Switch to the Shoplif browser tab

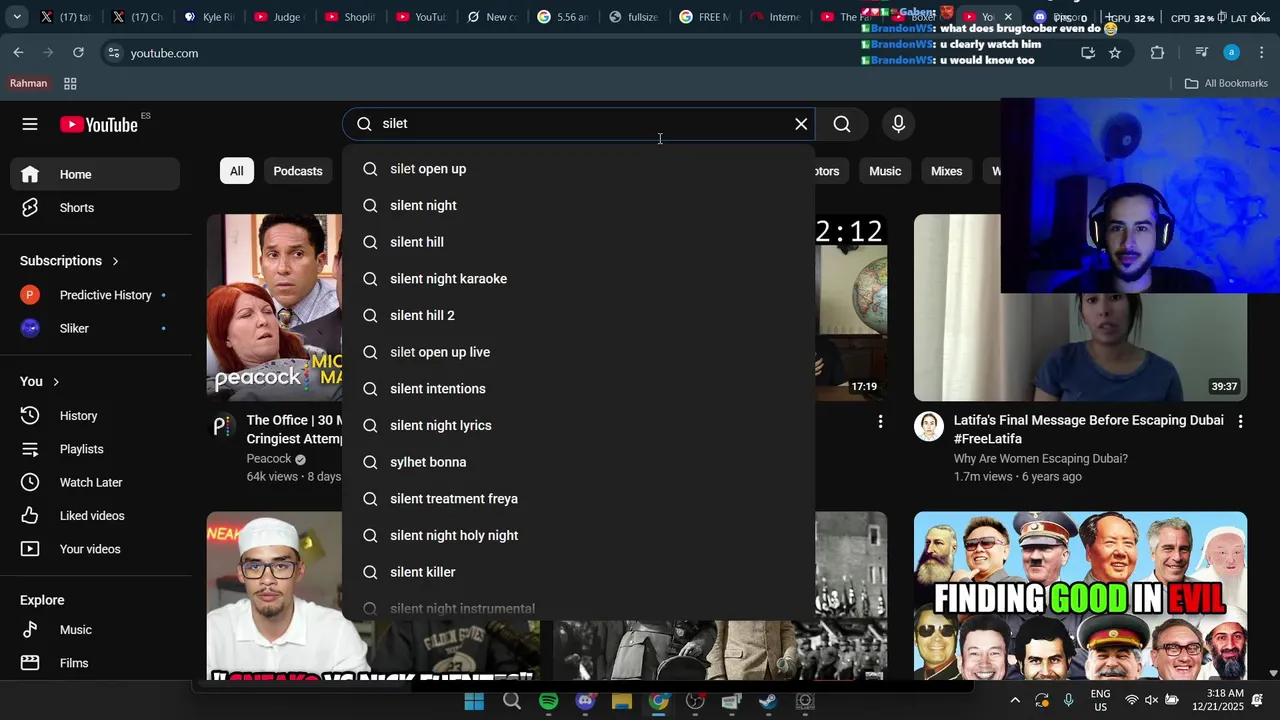pos(350,17)
